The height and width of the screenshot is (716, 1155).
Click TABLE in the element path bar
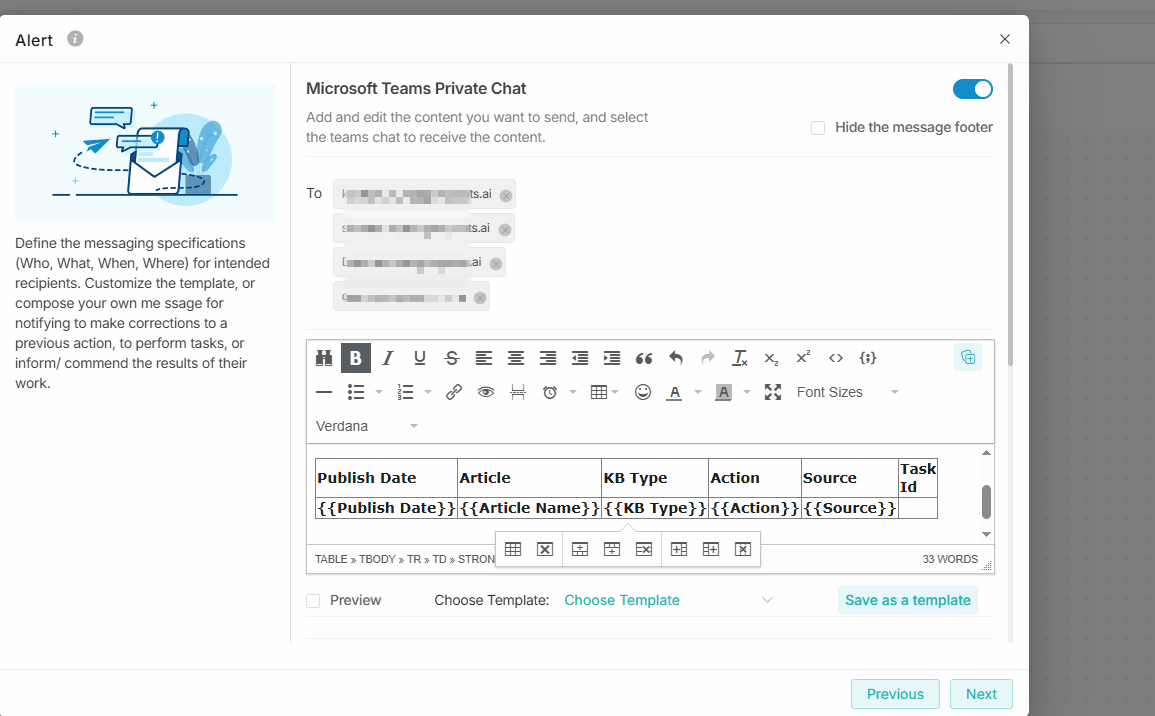(x=331, y=559)
